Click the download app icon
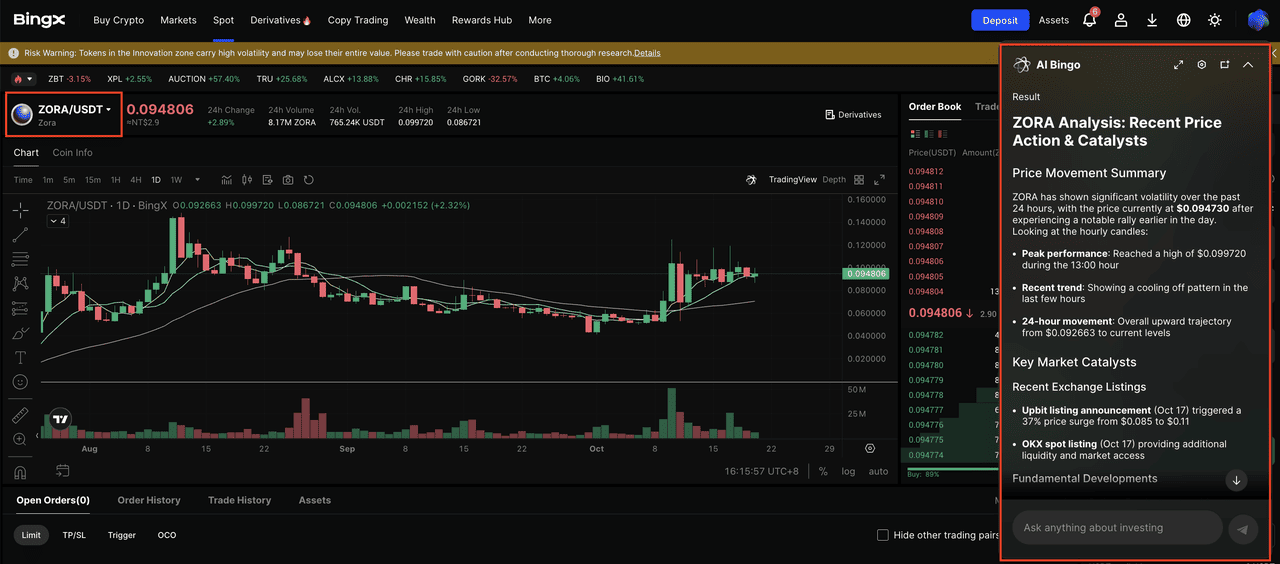Image resolution: width=1280 pixels, height=564 pixels. click(x=1152, y=20)
